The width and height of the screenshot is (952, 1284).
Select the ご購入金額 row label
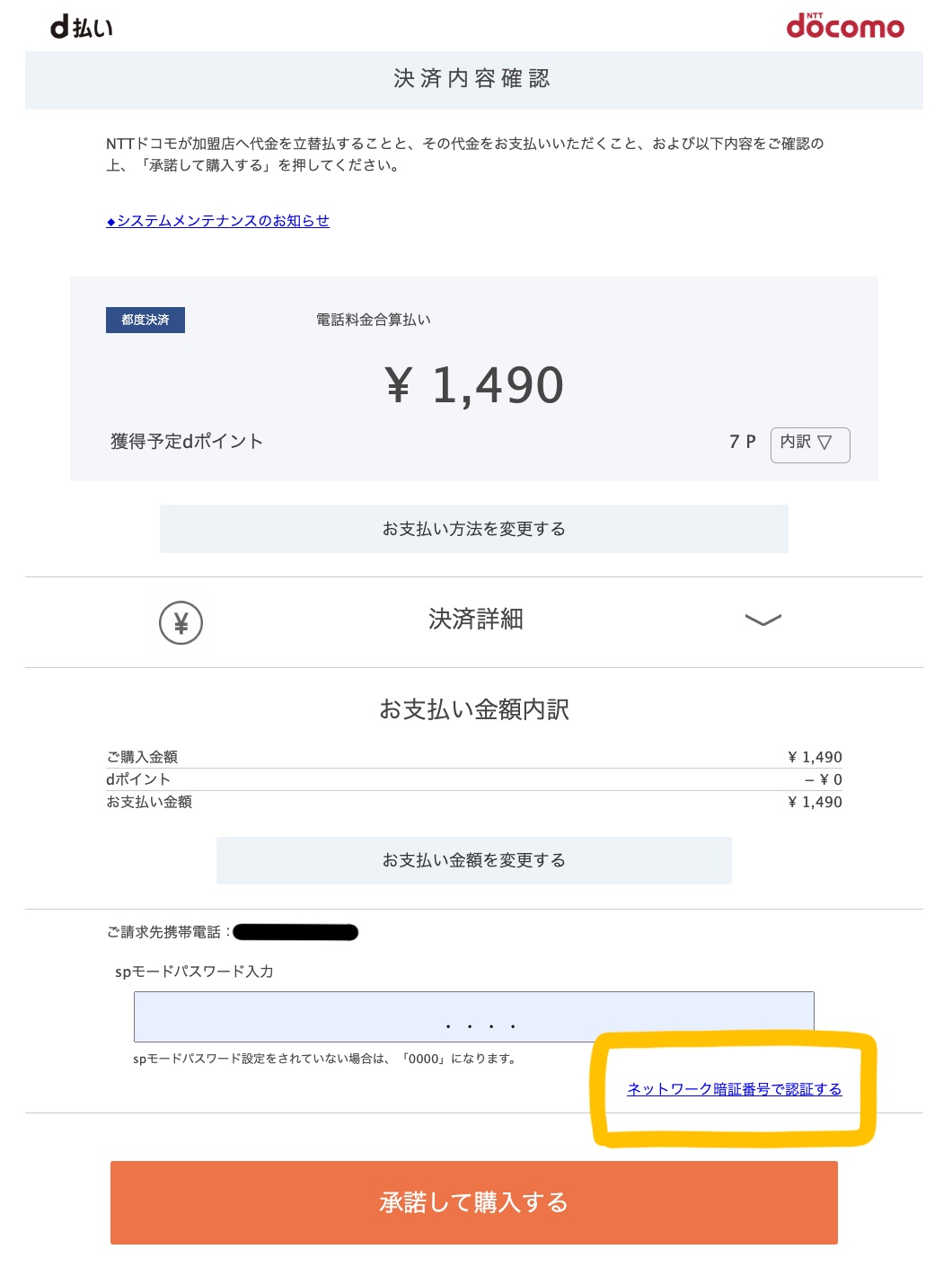pos(142,757)
